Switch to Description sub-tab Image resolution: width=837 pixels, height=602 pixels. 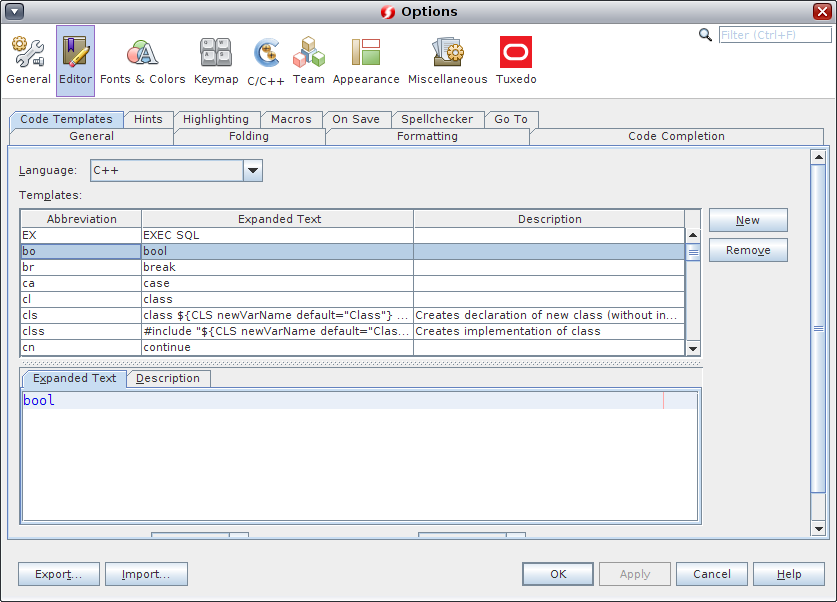[168, 378]
